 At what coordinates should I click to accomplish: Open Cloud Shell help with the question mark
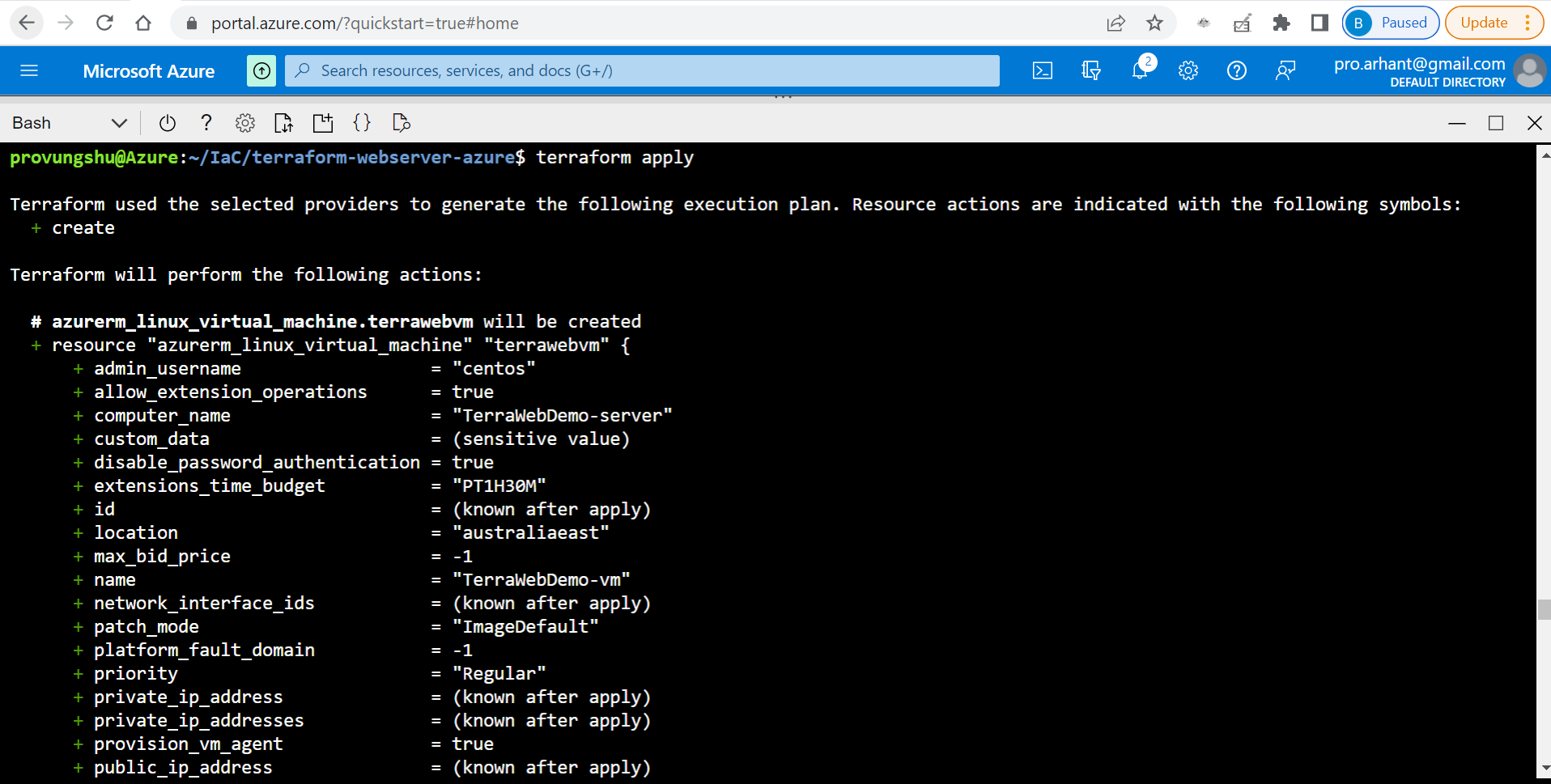(x=206, y=123)
